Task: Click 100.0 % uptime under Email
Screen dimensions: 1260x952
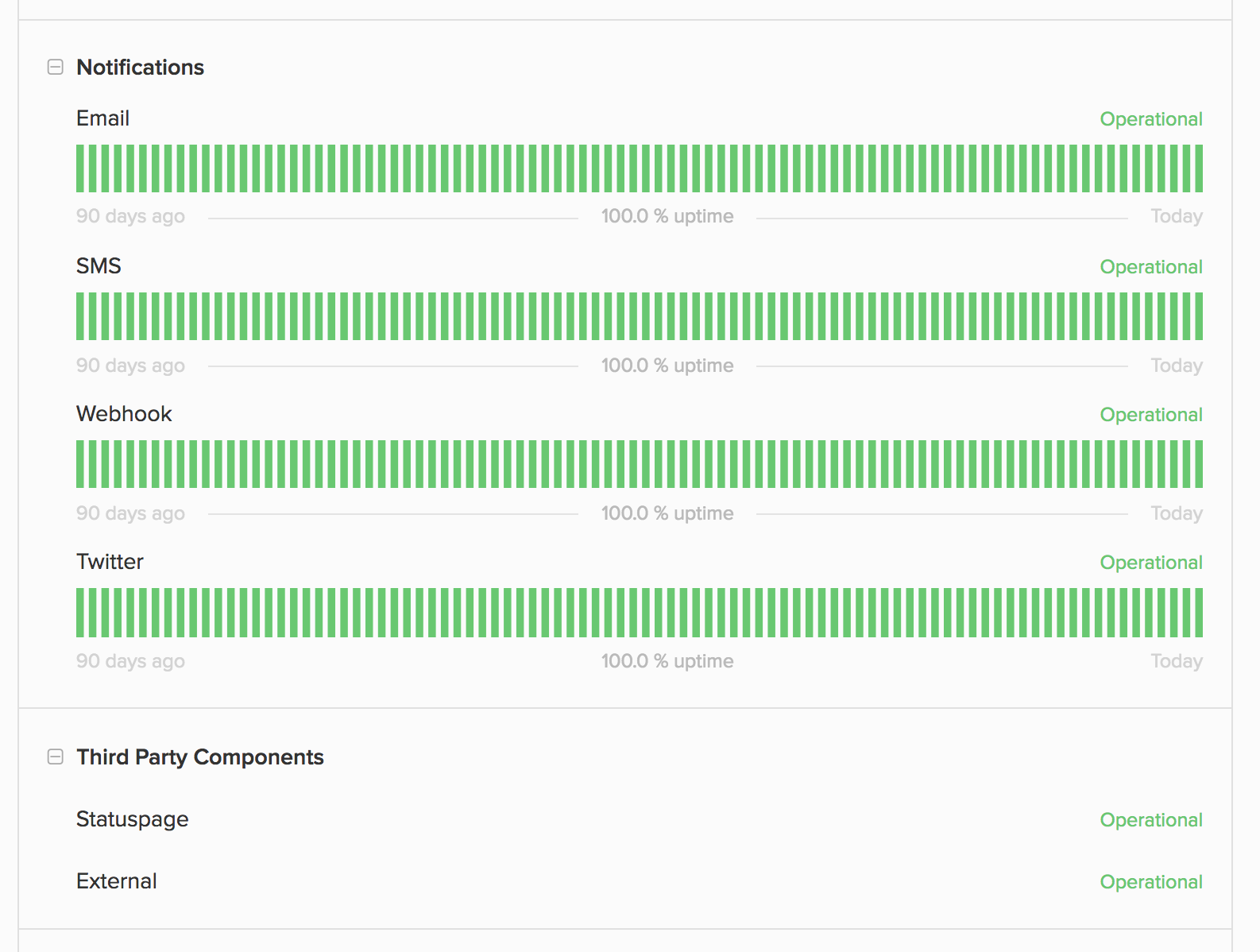Action: [667, 215]
